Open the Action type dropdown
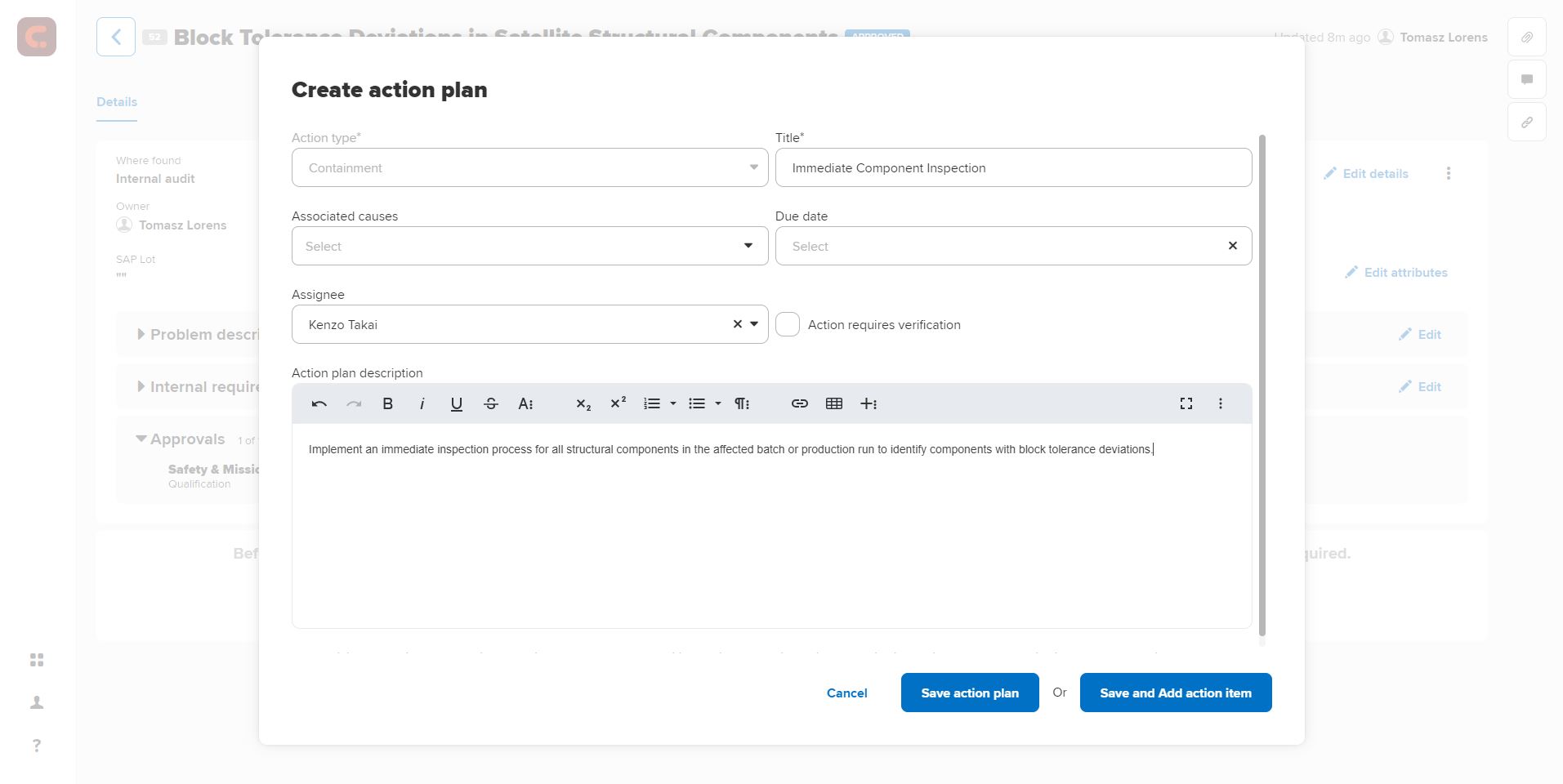This screenshot has width=1563, height=784. click(529, 167)
